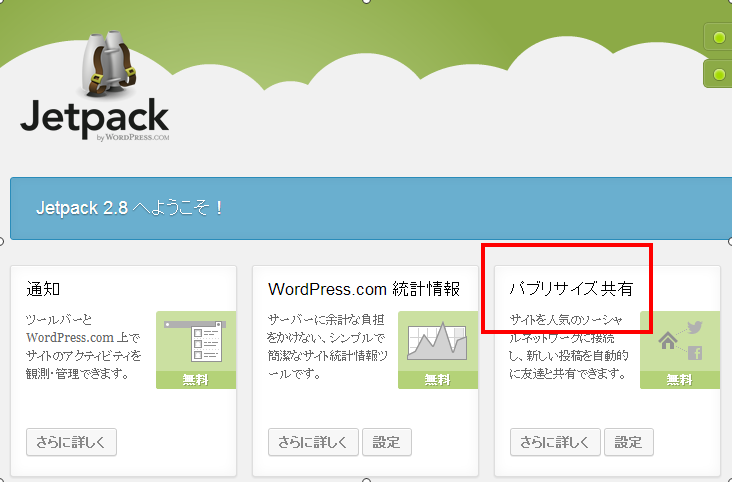Open さらに詳しく under パブリサイズ共有

click(x=555, y=442)
